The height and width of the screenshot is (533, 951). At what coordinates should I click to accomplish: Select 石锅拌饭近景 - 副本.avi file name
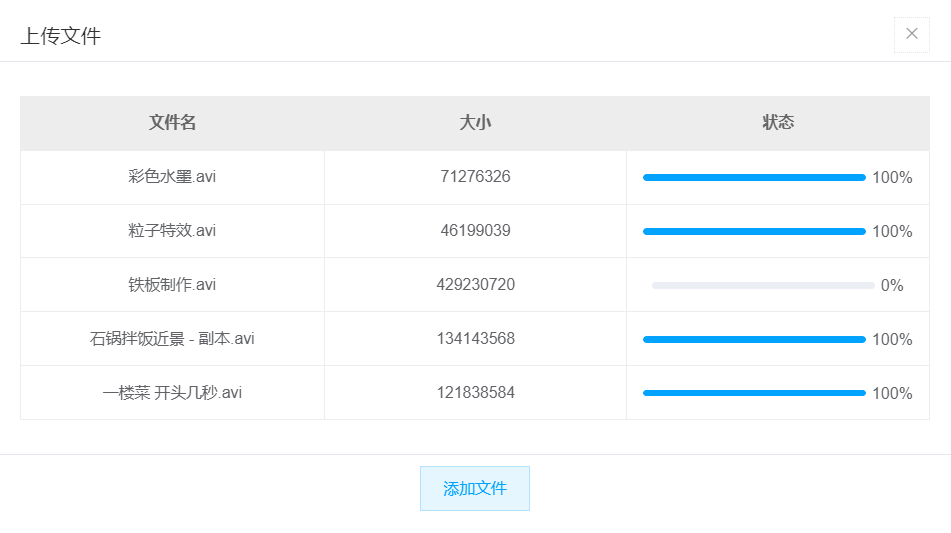point(172,338)
